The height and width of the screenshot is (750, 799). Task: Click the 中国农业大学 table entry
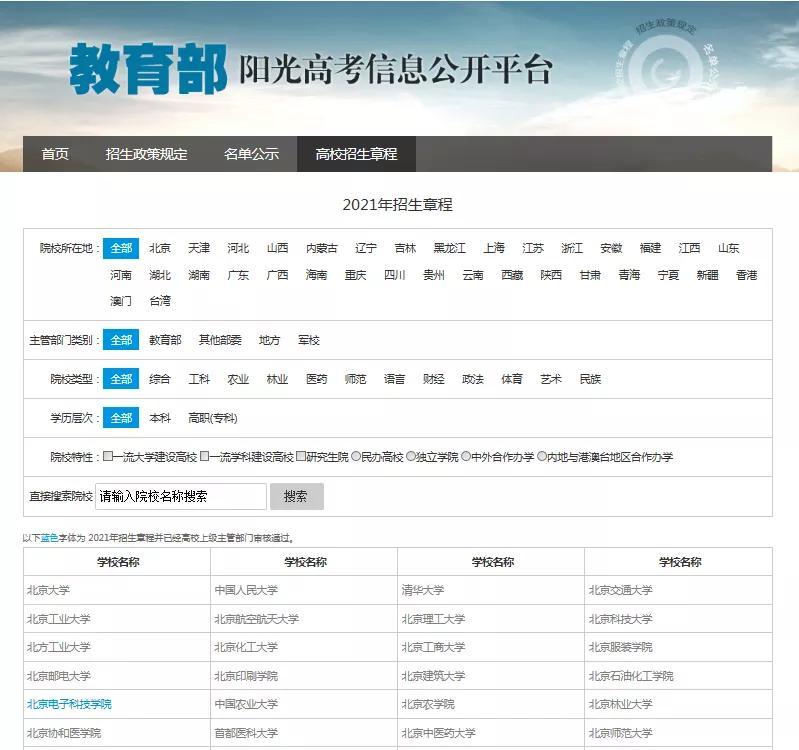246,704
